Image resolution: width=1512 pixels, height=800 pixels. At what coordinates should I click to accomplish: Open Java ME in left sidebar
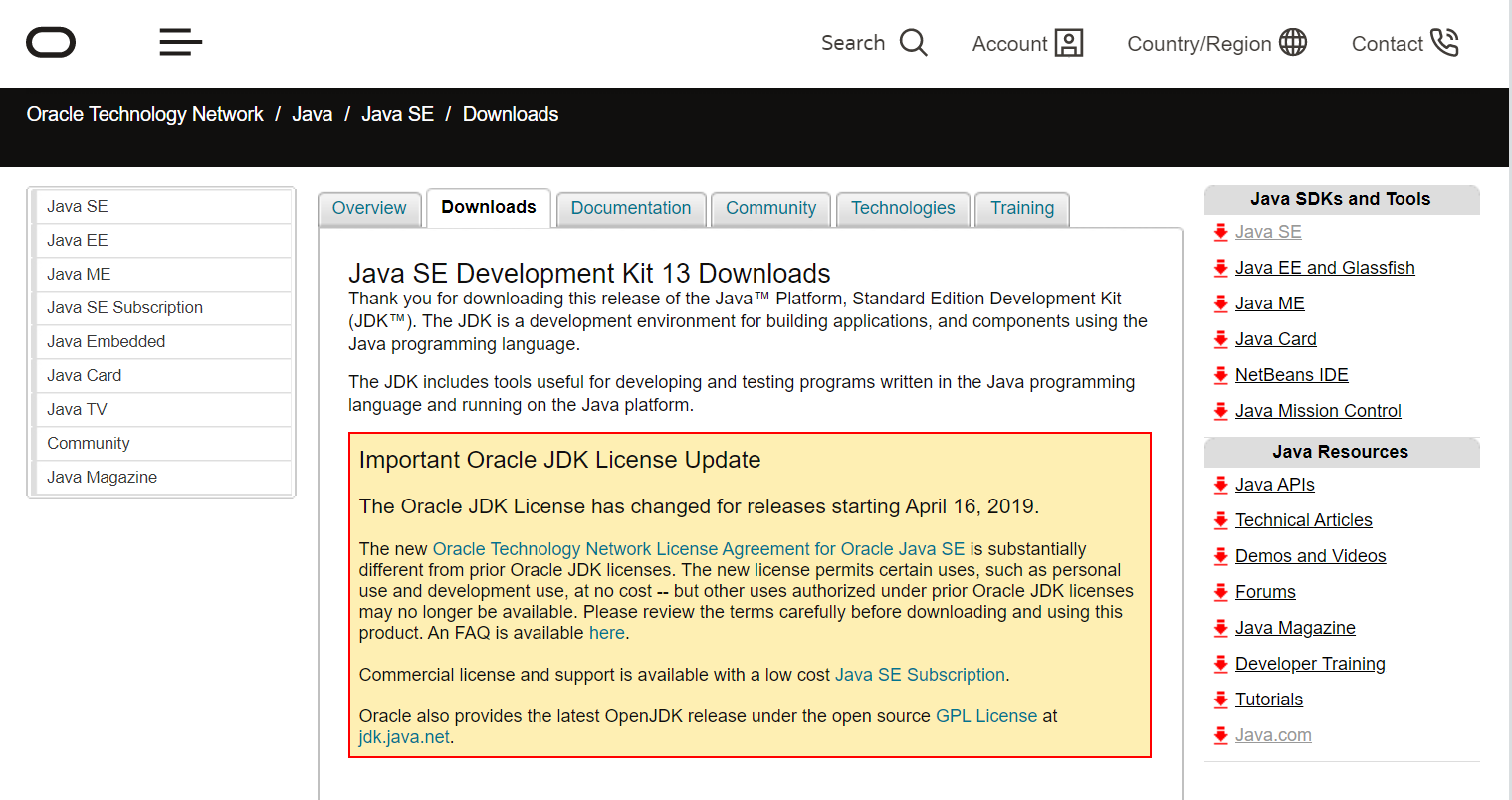point(162,275)
